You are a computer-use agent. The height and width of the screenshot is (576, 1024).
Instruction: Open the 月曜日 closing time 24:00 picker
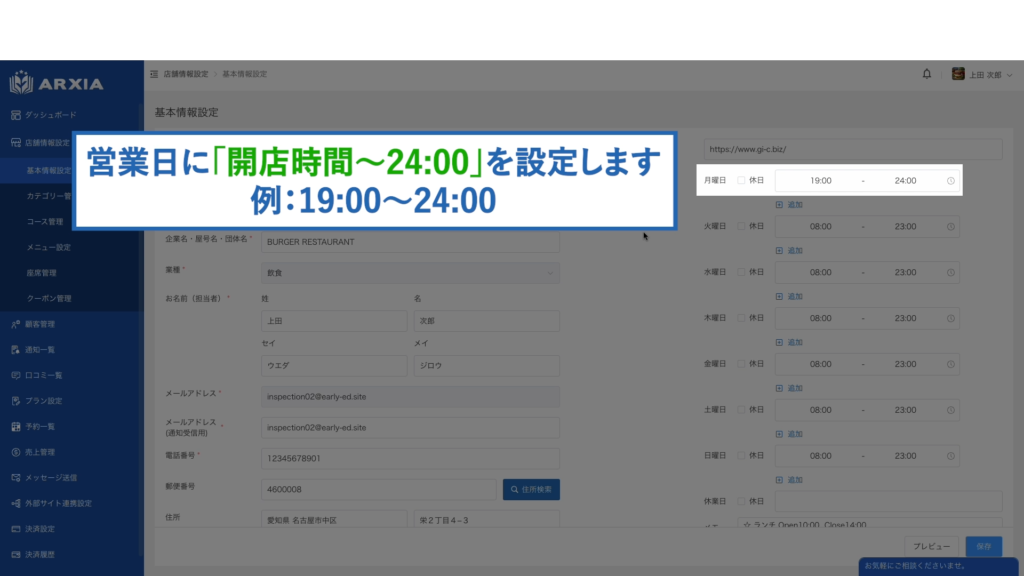point(905,181)
